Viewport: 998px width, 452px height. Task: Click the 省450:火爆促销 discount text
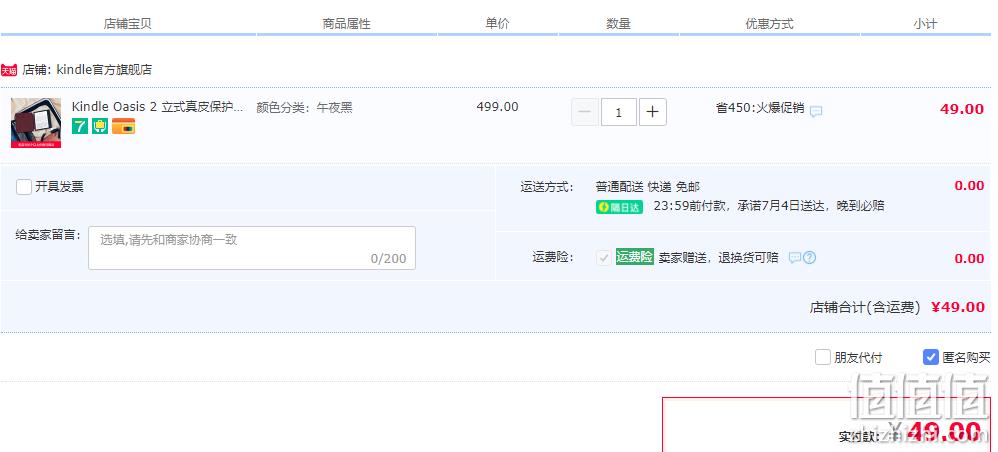coord(760,108)
